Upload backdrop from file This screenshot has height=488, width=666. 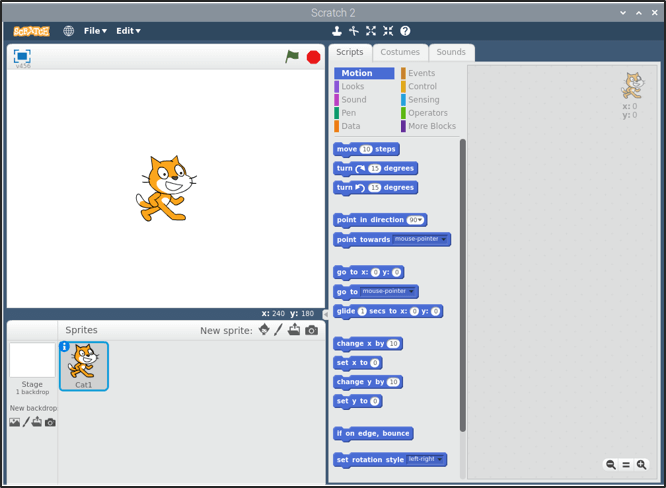click(x=37, y=422)
